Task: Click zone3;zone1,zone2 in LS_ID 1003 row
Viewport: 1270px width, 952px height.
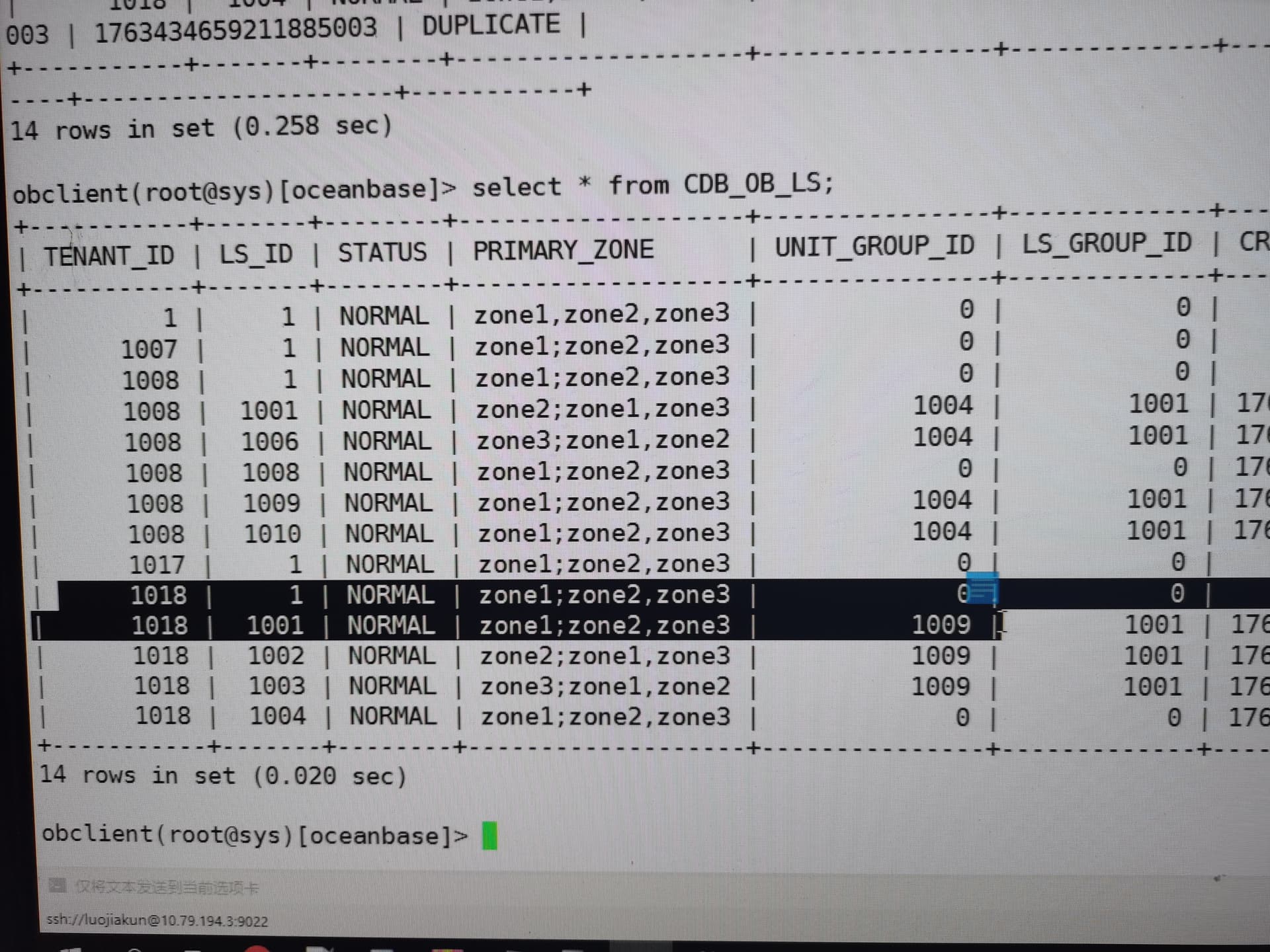Action: tap(605, 686)
